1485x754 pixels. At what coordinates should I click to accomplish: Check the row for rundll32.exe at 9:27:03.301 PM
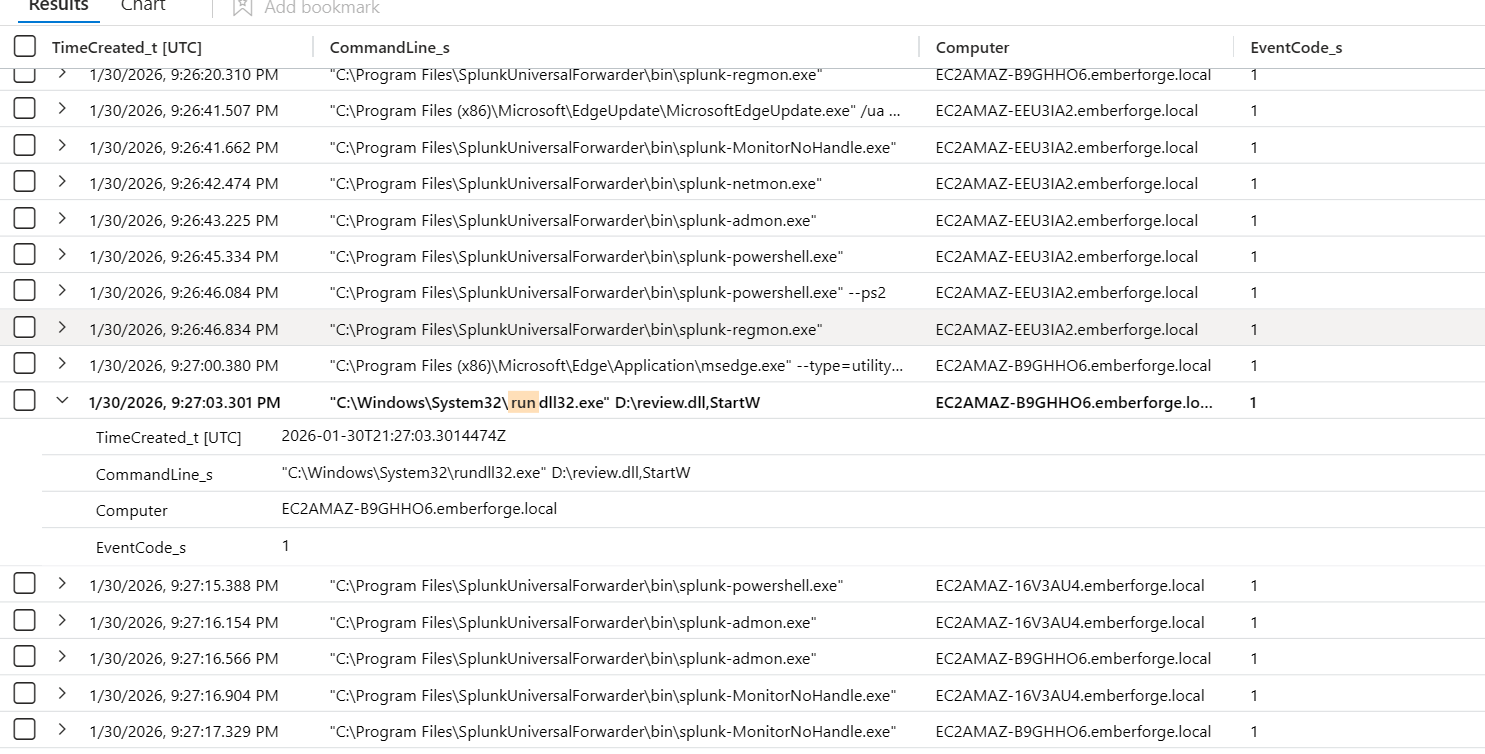25,401
